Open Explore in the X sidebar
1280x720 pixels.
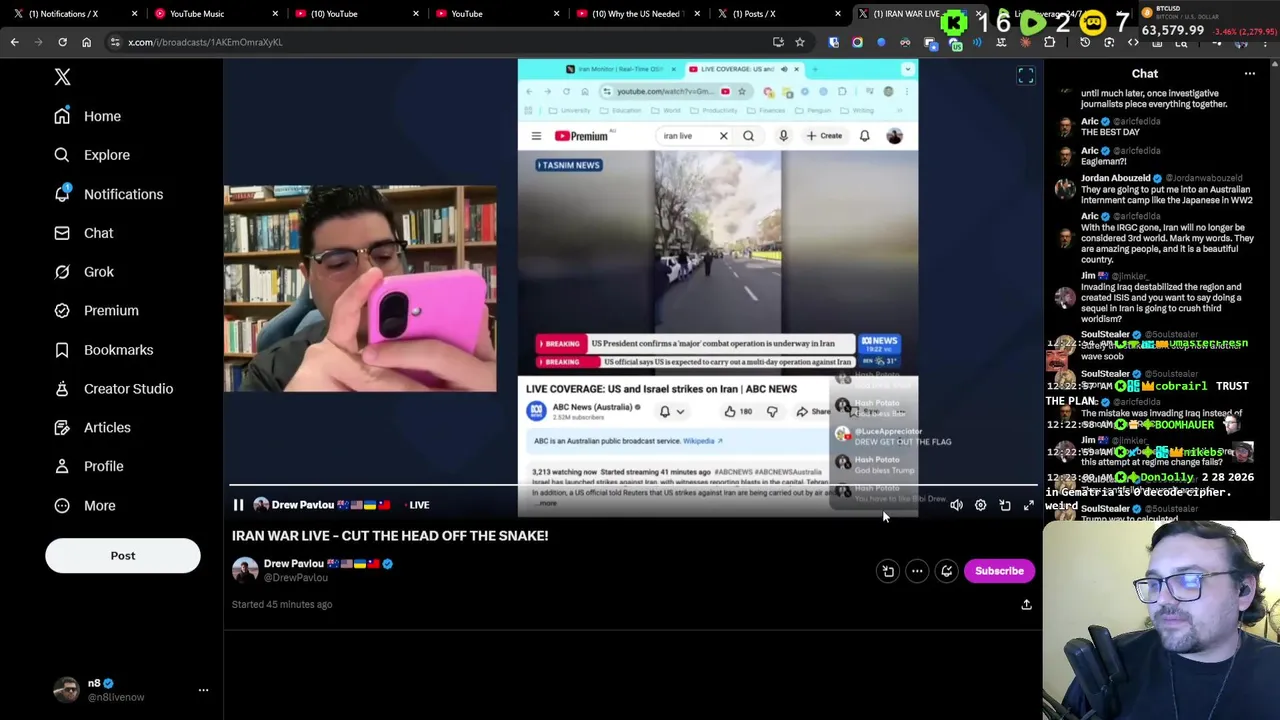(x=92, y=155)
